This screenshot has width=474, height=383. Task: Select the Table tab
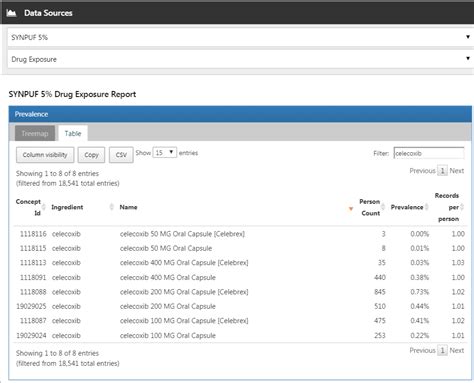coord(73,133)
